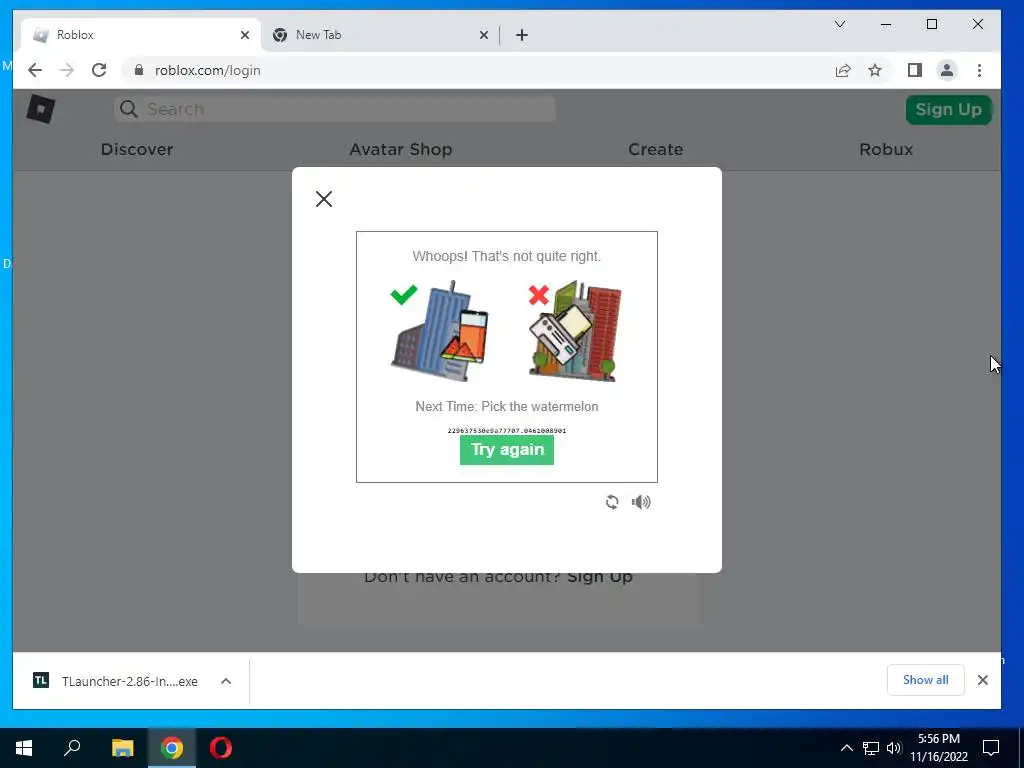Viewport: 1024px width, 768px height.
Task: Click the volume tray icon
Action: click(x=894, y=748)
